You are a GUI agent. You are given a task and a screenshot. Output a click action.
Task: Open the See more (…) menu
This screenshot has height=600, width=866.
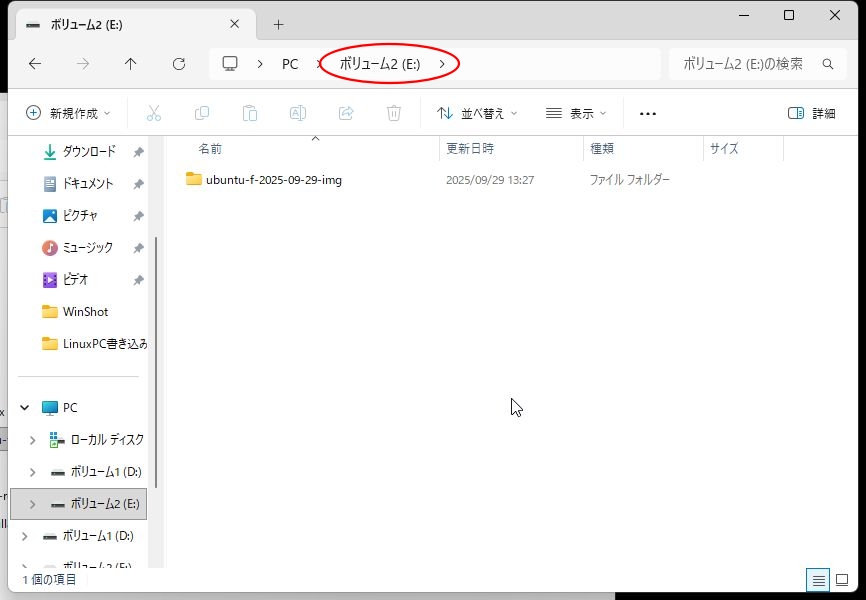point(647,113)
